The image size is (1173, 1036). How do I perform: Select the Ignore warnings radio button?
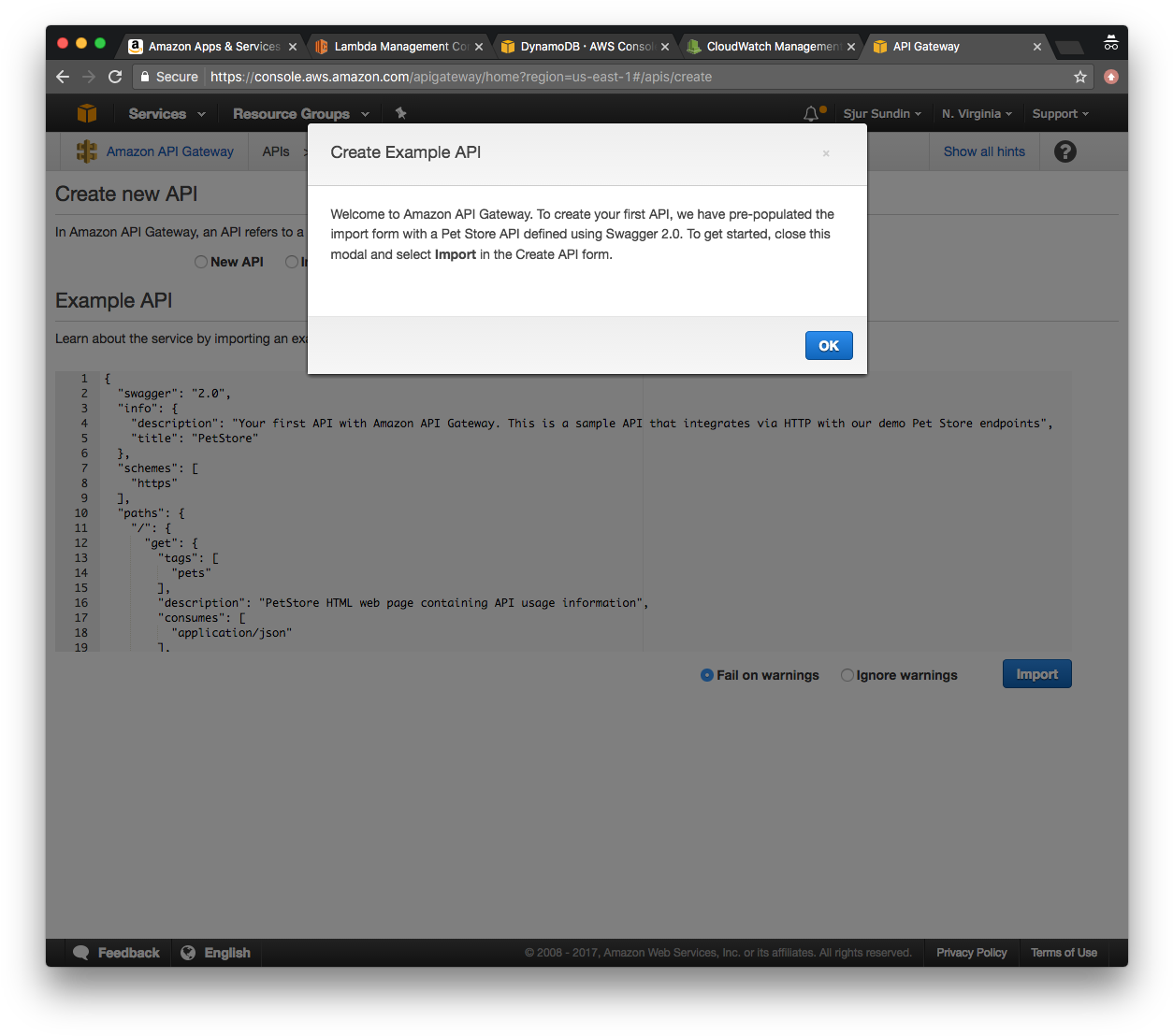[847, 675]
